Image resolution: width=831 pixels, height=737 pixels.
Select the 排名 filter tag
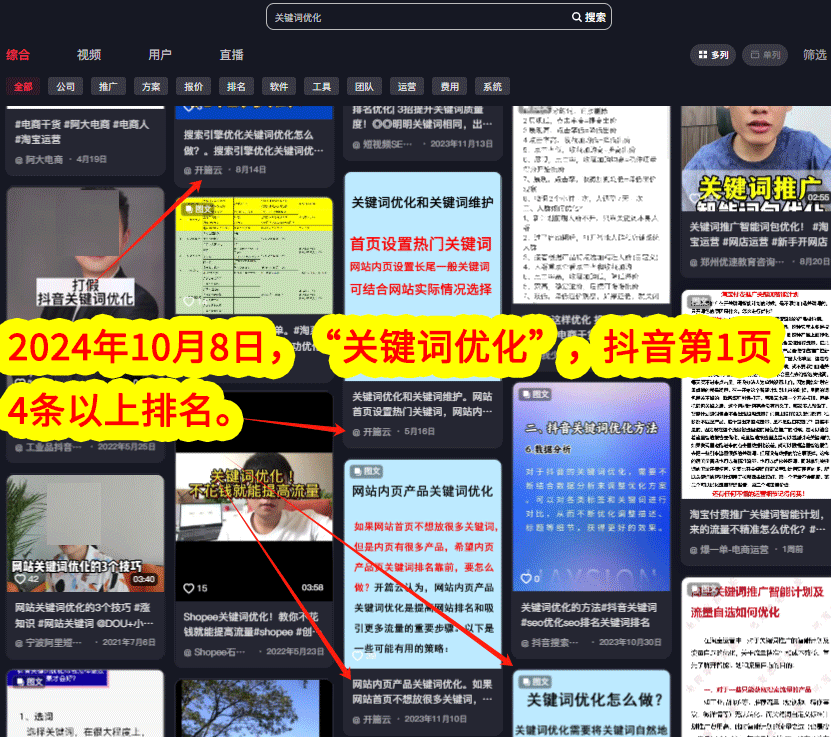(x=236, y=86)
